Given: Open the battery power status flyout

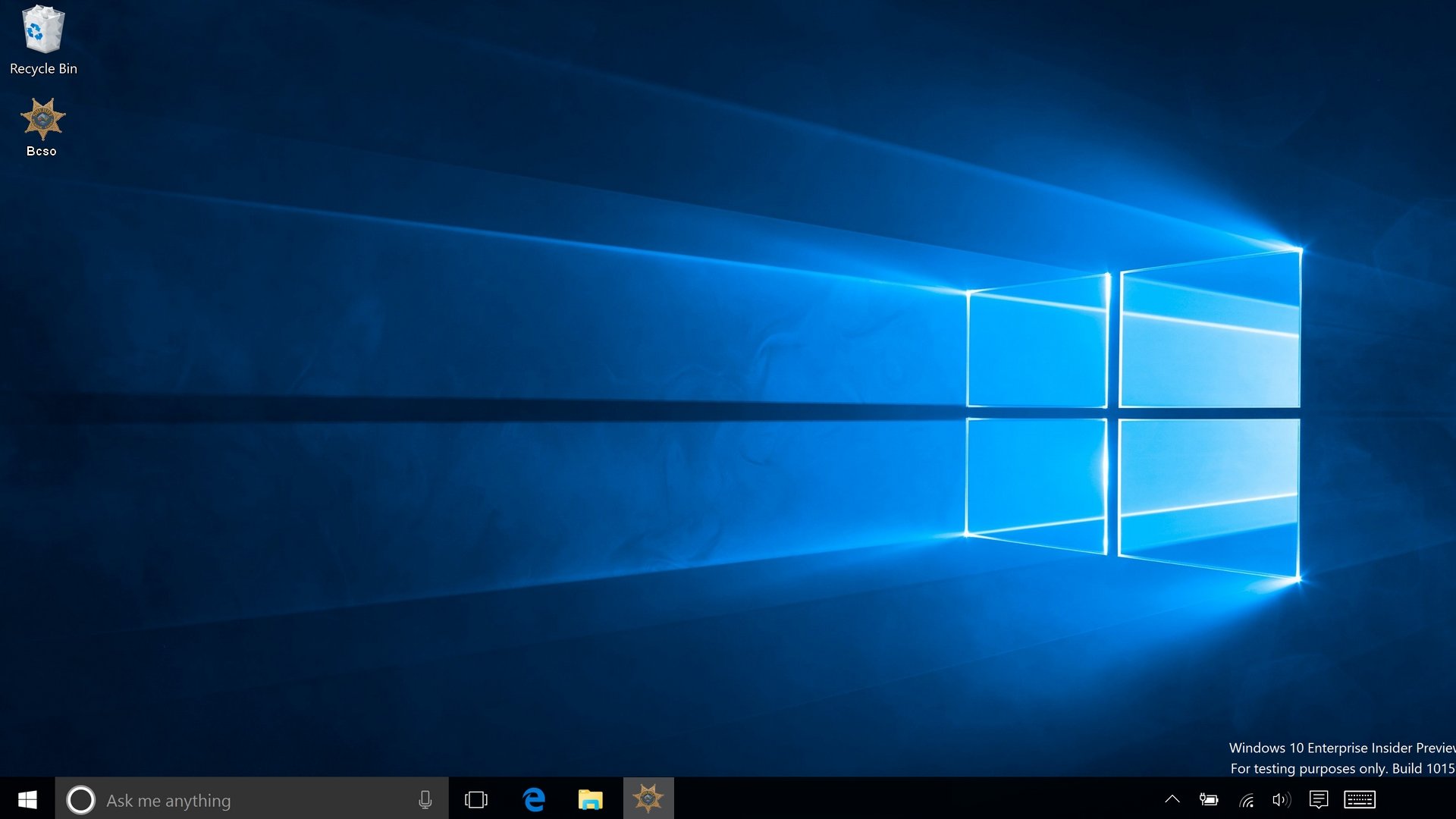Looking at the screenshot, I should tap(1209, 799).
